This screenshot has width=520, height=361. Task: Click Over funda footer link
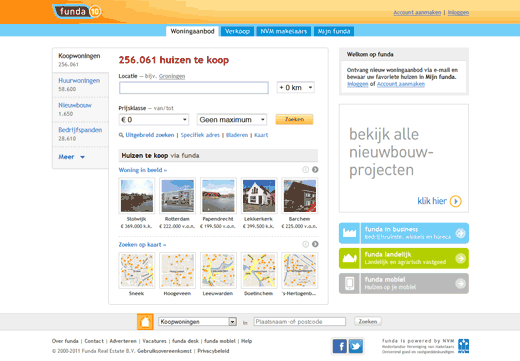tap(65, 341)
